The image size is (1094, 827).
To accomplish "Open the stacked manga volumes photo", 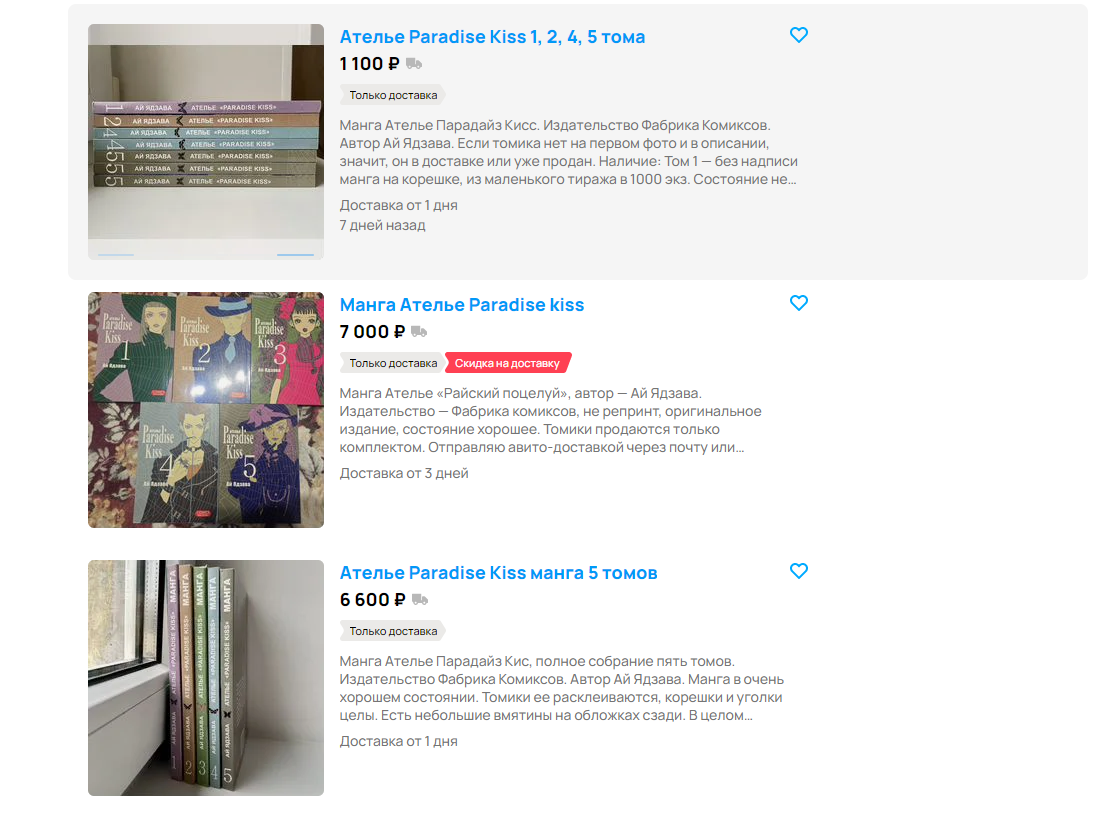I will 206,142.
